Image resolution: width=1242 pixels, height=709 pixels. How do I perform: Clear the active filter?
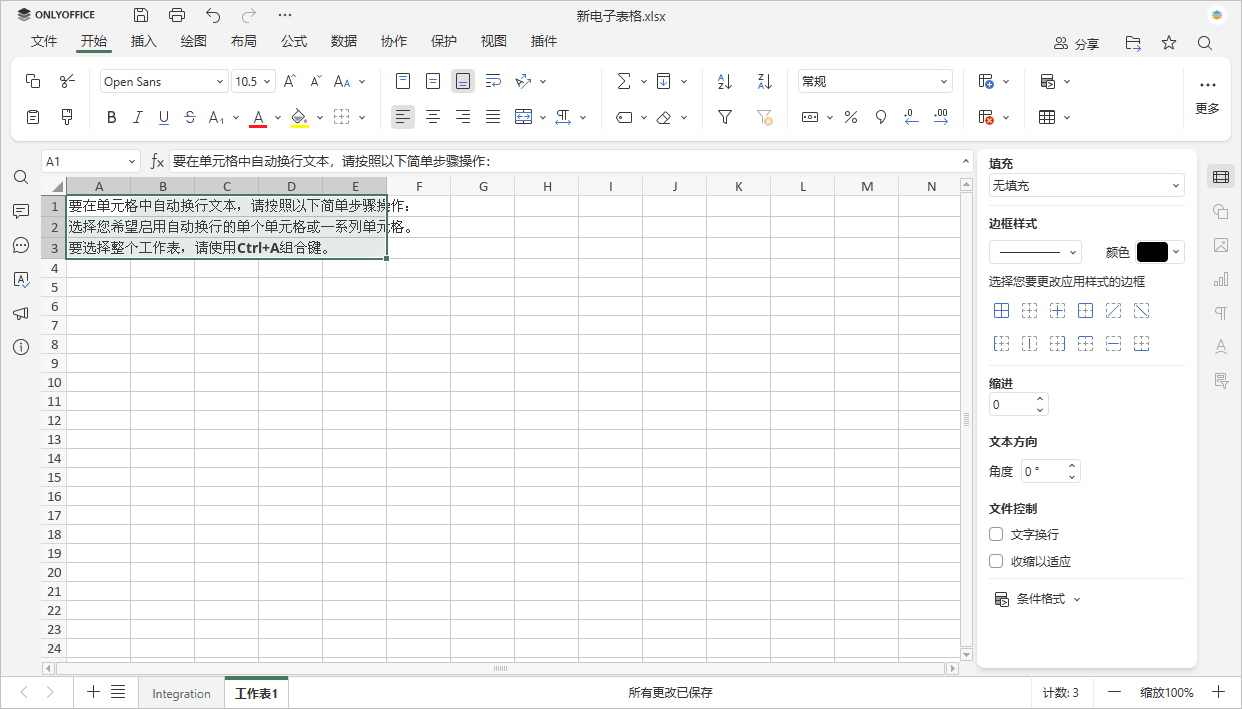coord(764,117)
